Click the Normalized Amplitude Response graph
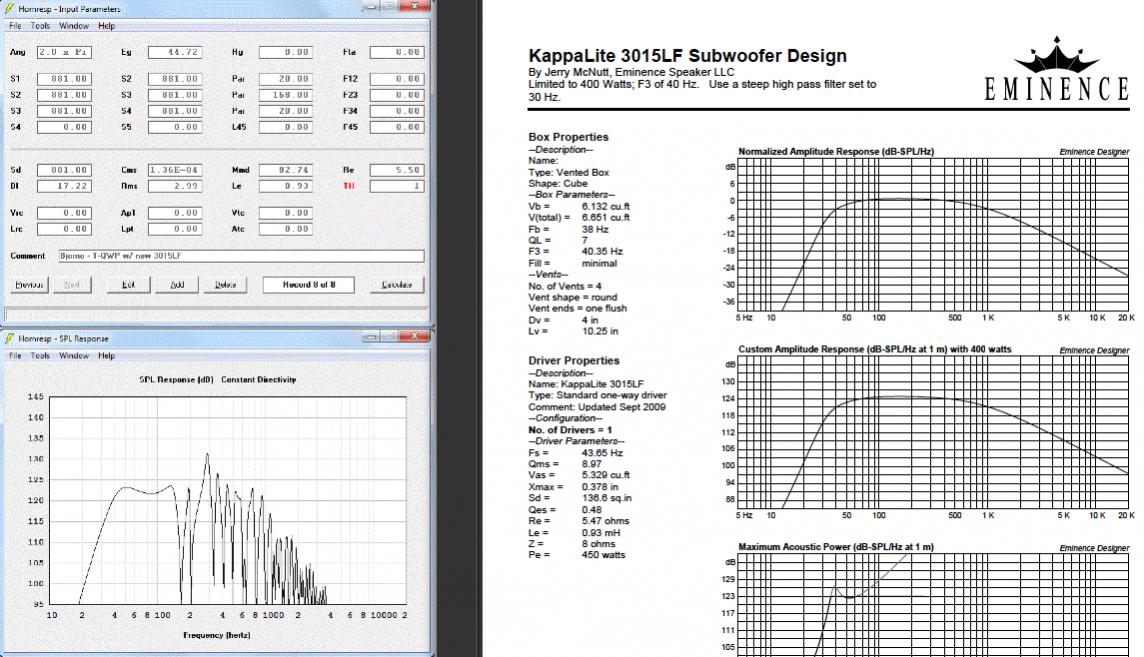 click(935, 234)
